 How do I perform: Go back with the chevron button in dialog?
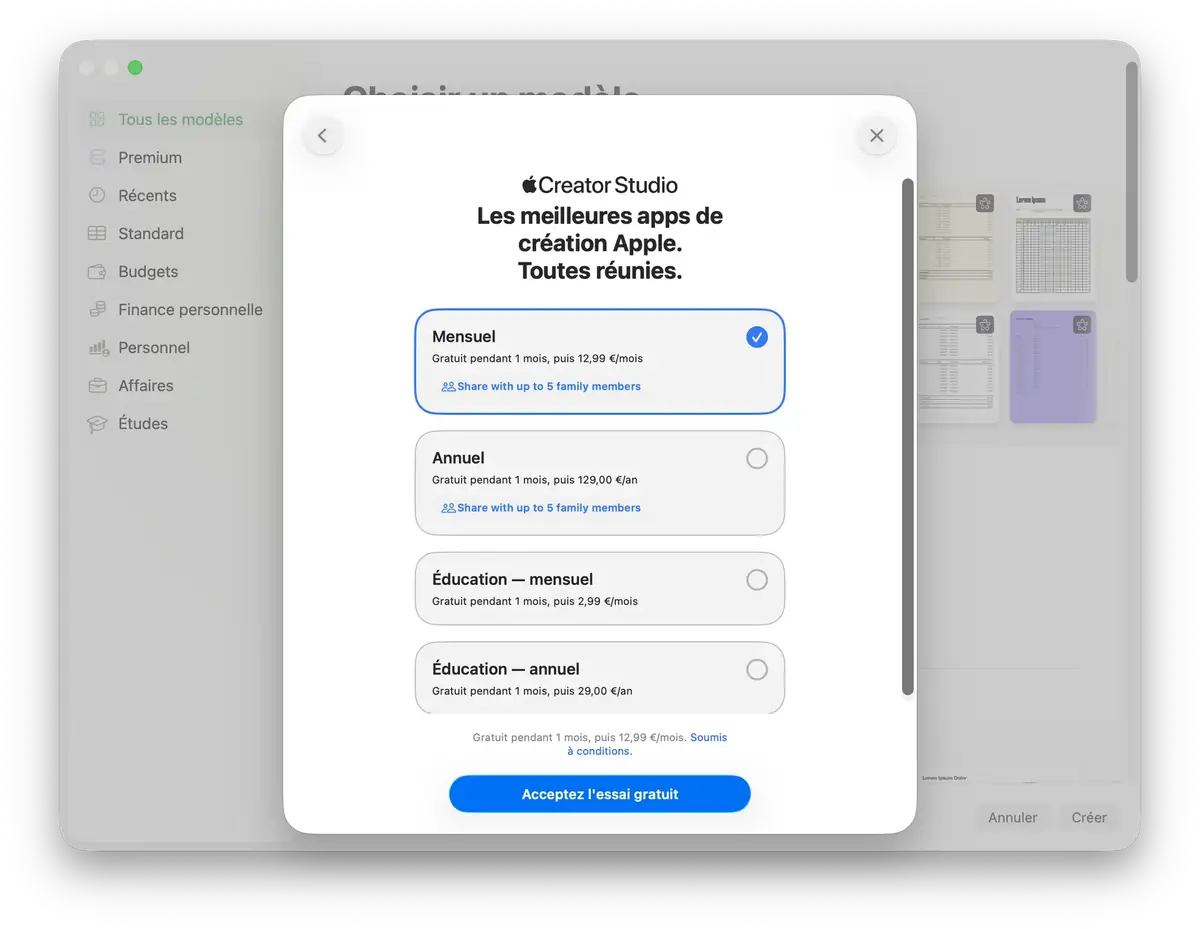click(x=322, y=136)
